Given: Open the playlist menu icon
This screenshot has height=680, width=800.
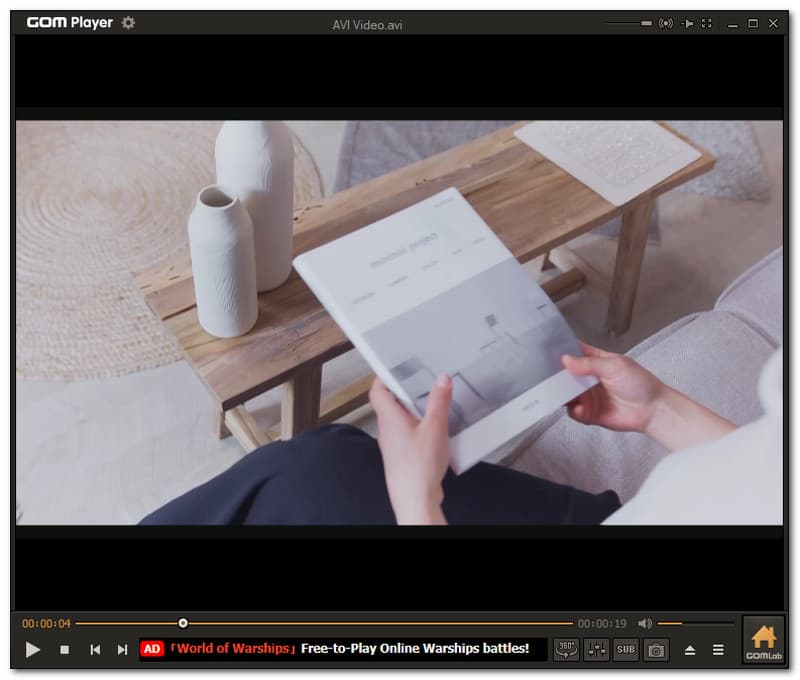Looking at the screenshot, I should click(x=718, y=650).
